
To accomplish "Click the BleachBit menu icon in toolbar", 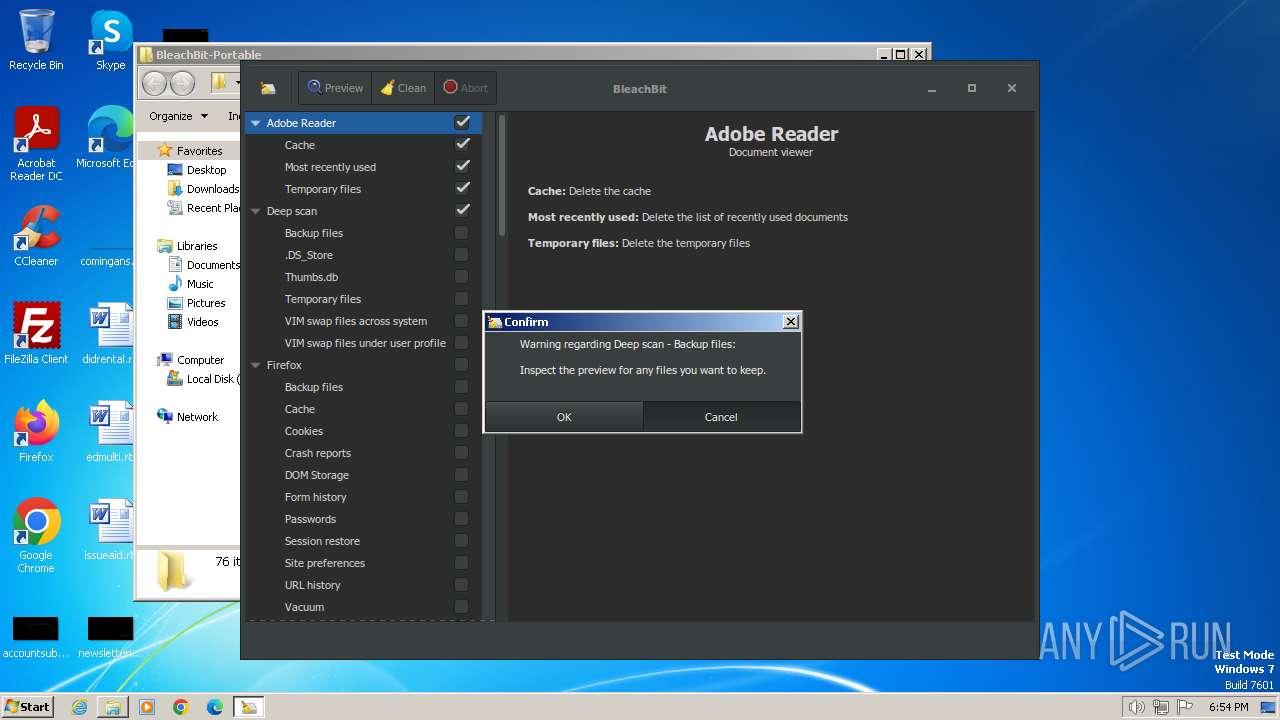I will (268, 88).
